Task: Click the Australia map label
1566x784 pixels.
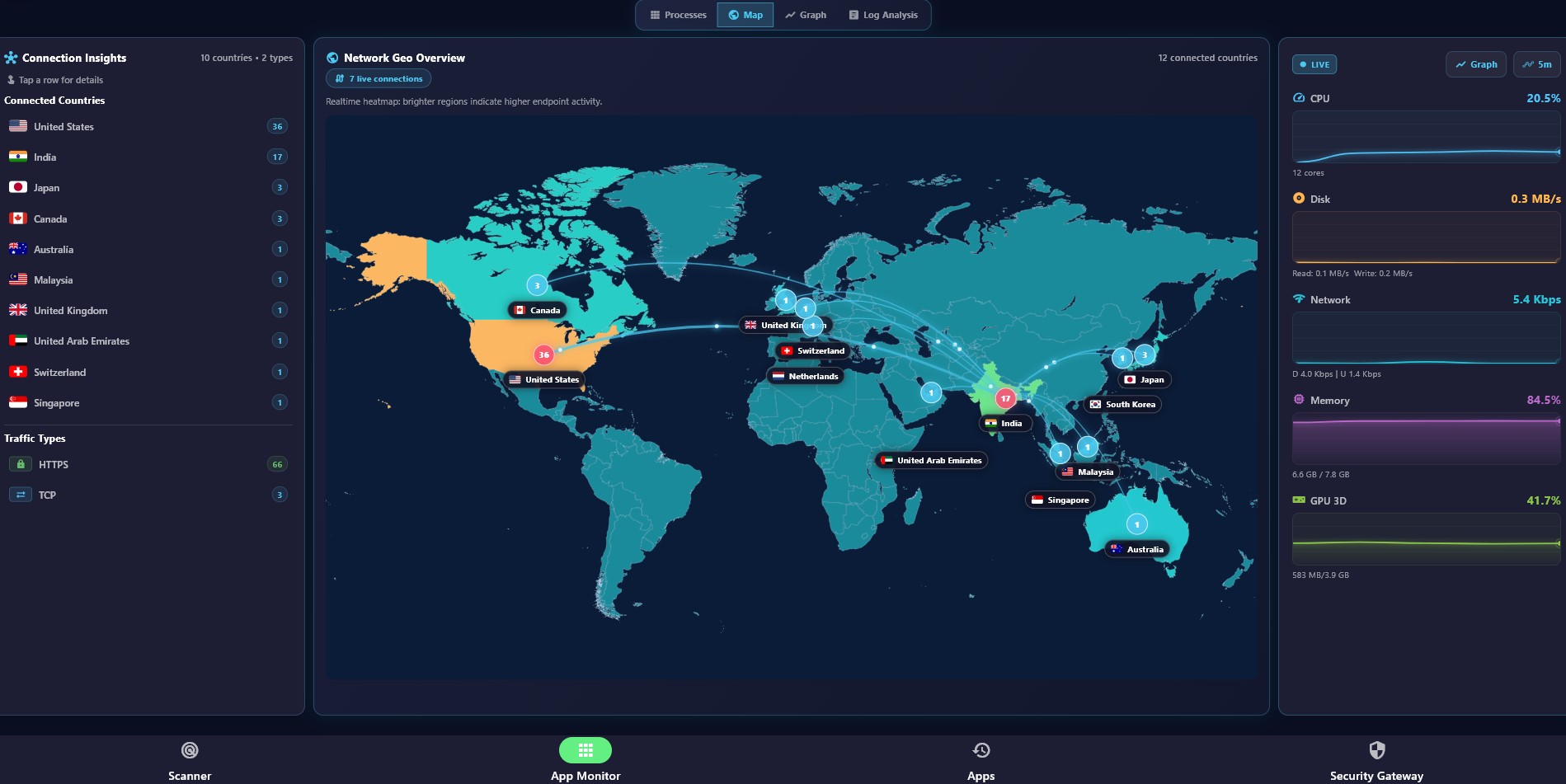Action: point(1137,549)
